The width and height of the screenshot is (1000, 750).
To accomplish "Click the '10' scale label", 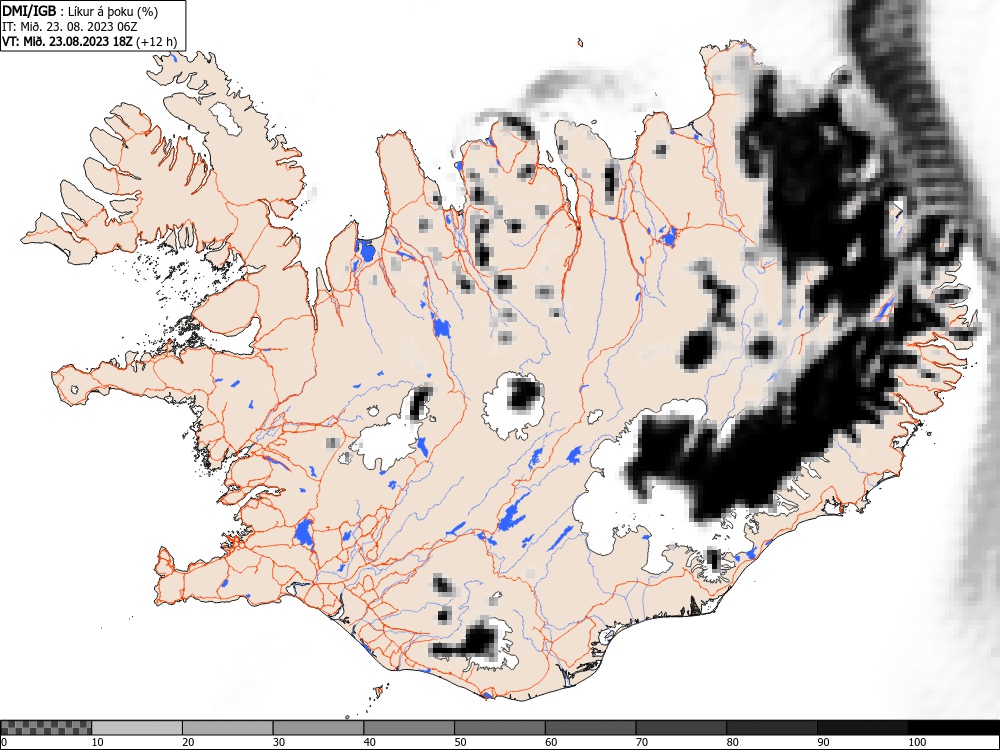I will point(98,742).
